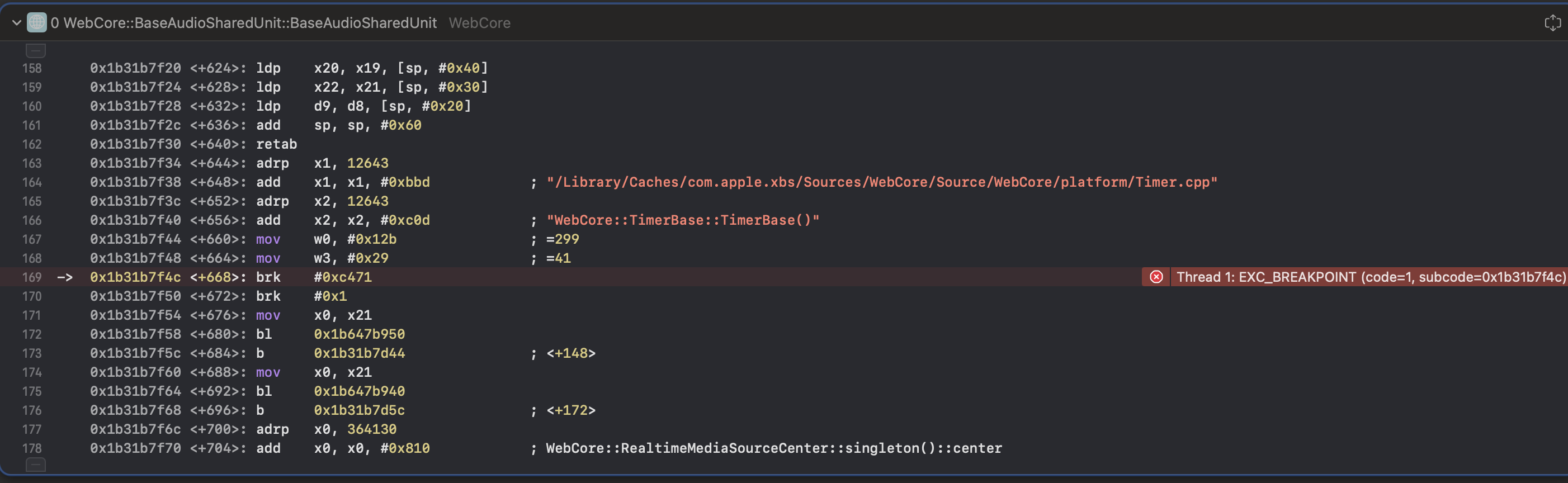Click branch target address 0x1b647b950
The image size is (1568, 483).
click(x=359, y=334)
